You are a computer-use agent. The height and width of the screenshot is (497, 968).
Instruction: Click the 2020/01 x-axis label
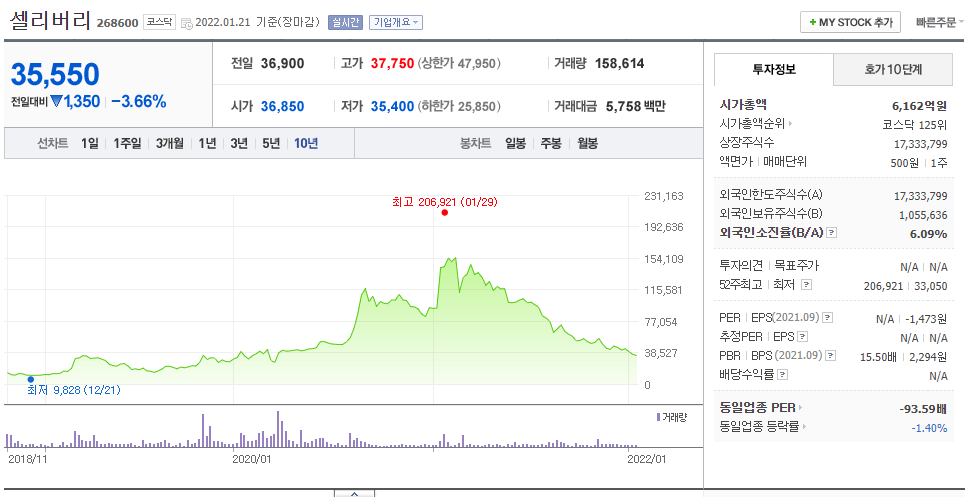(252, 459)
